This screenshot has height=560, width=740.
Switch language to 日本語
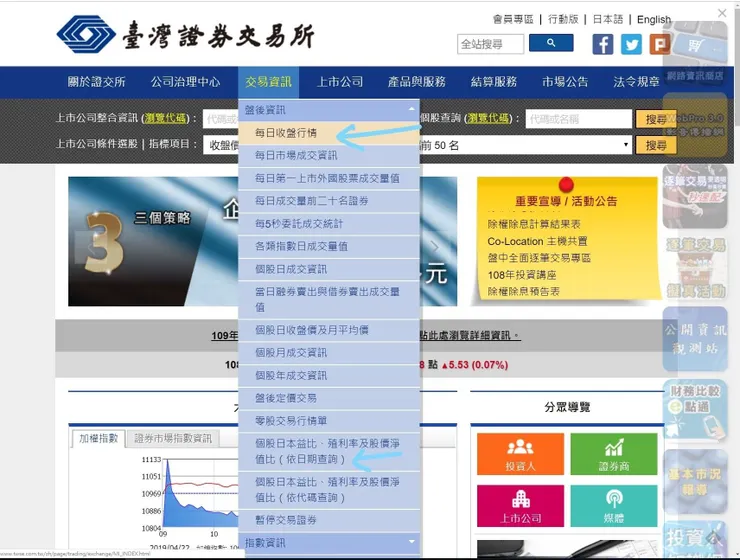tap(608, 19)
